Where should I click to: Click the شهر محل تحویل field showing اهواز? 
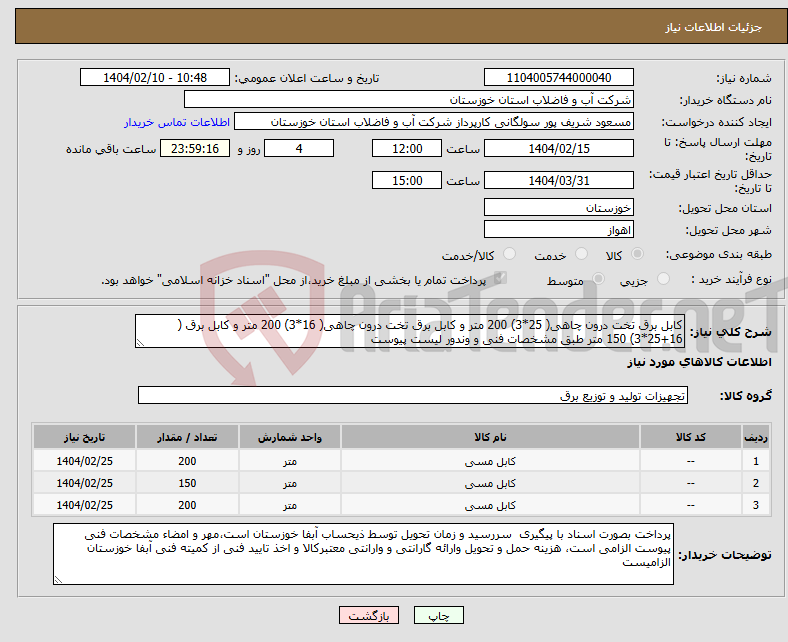(x=558, y=229)
